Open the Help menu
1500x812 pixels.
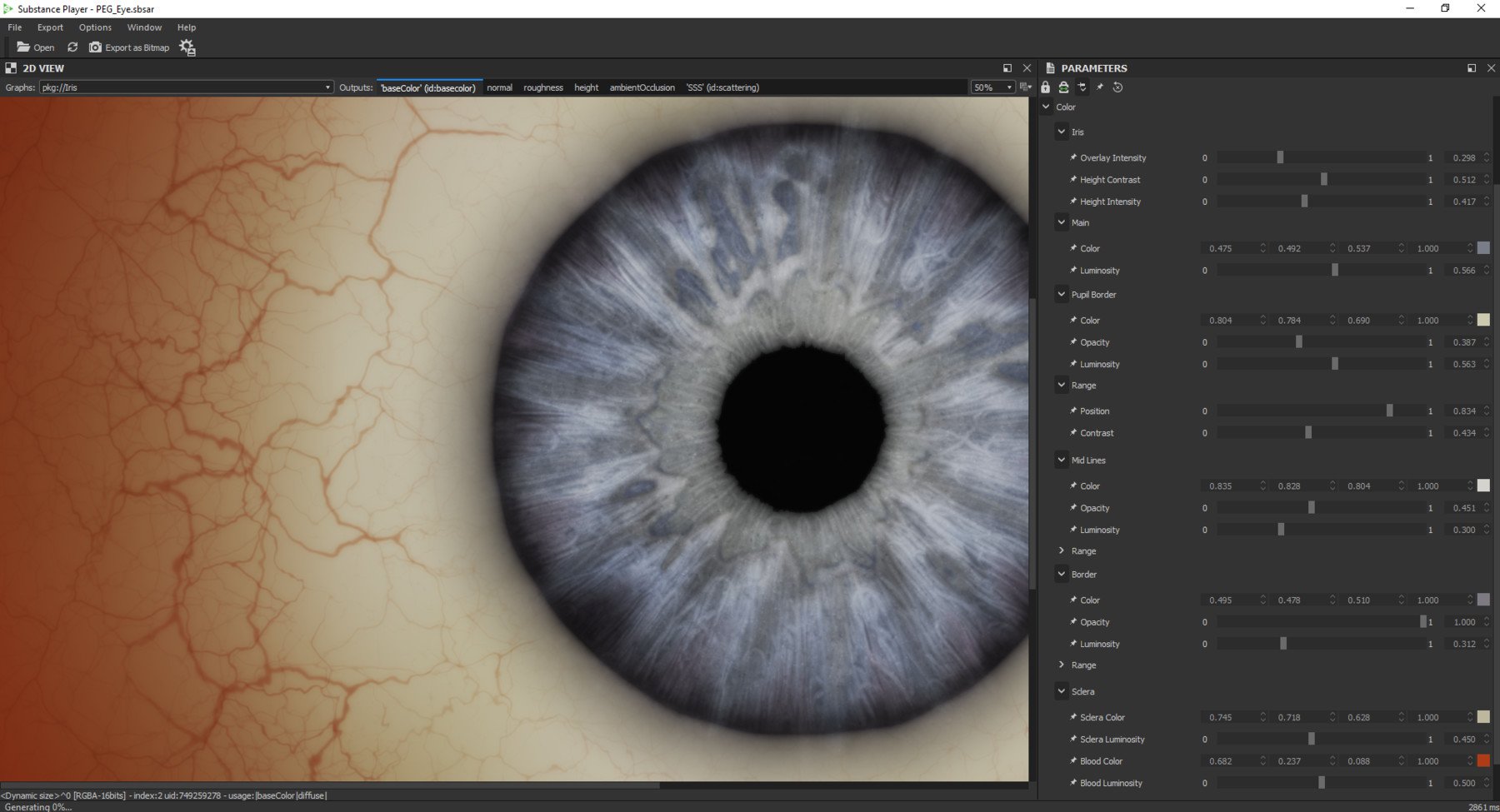click(x=187, y=27)
